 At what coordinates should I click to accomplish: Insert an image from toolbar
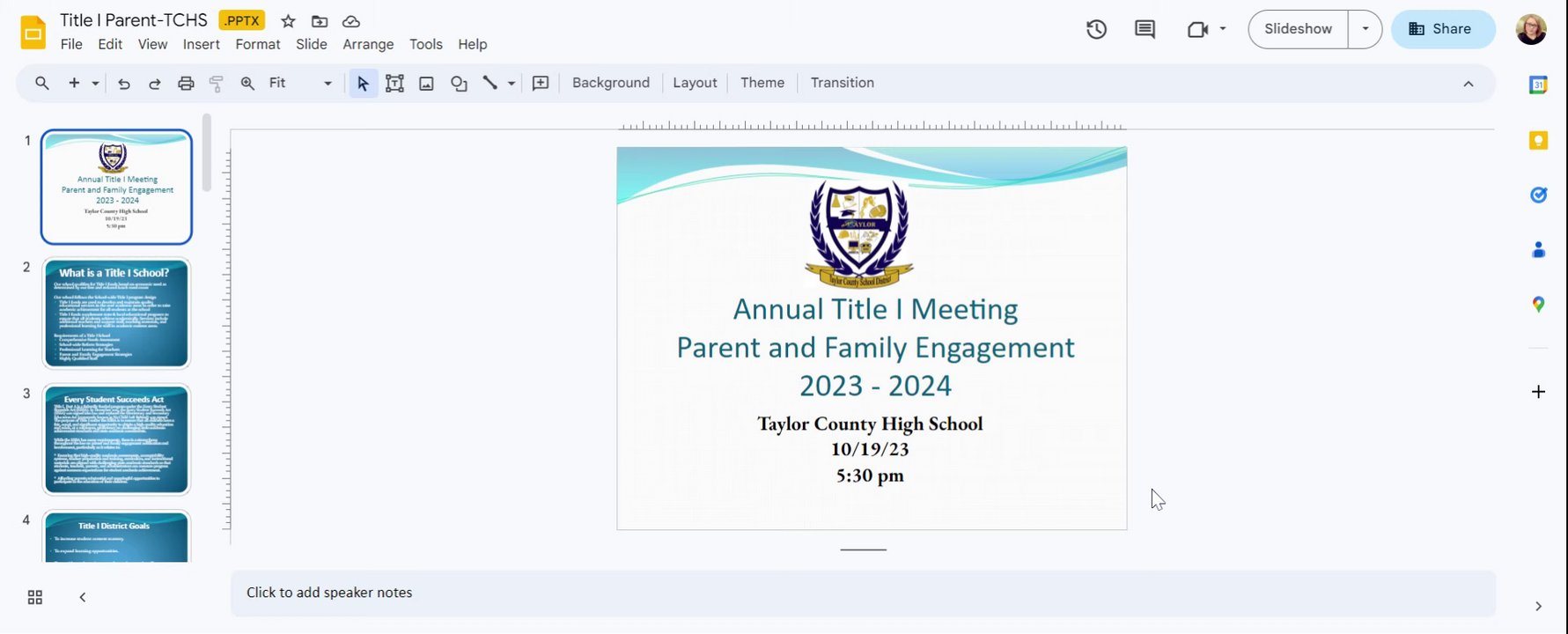[426, 84]
